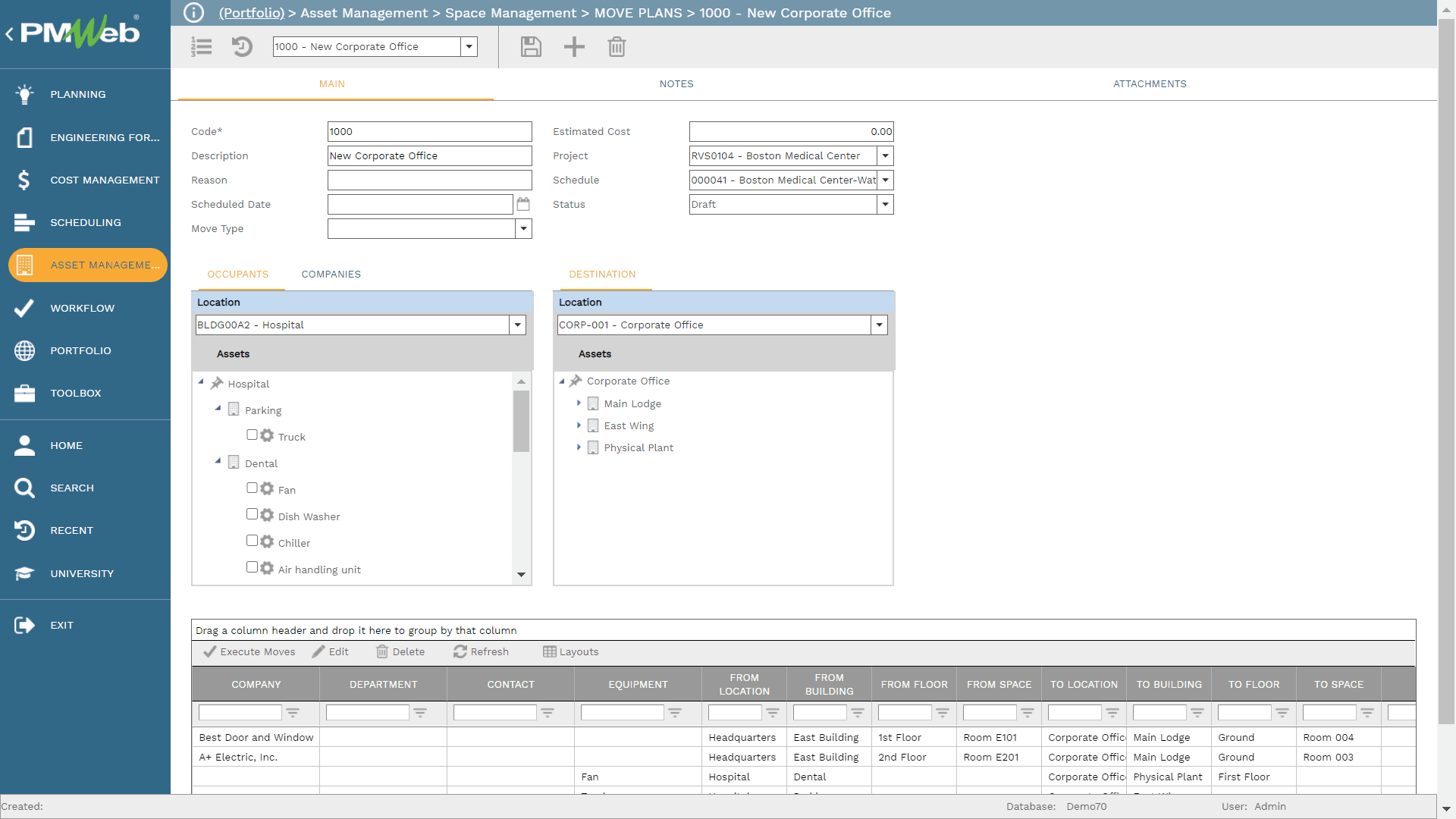Tick the Dish Washer checkbox

coord(252,515)
